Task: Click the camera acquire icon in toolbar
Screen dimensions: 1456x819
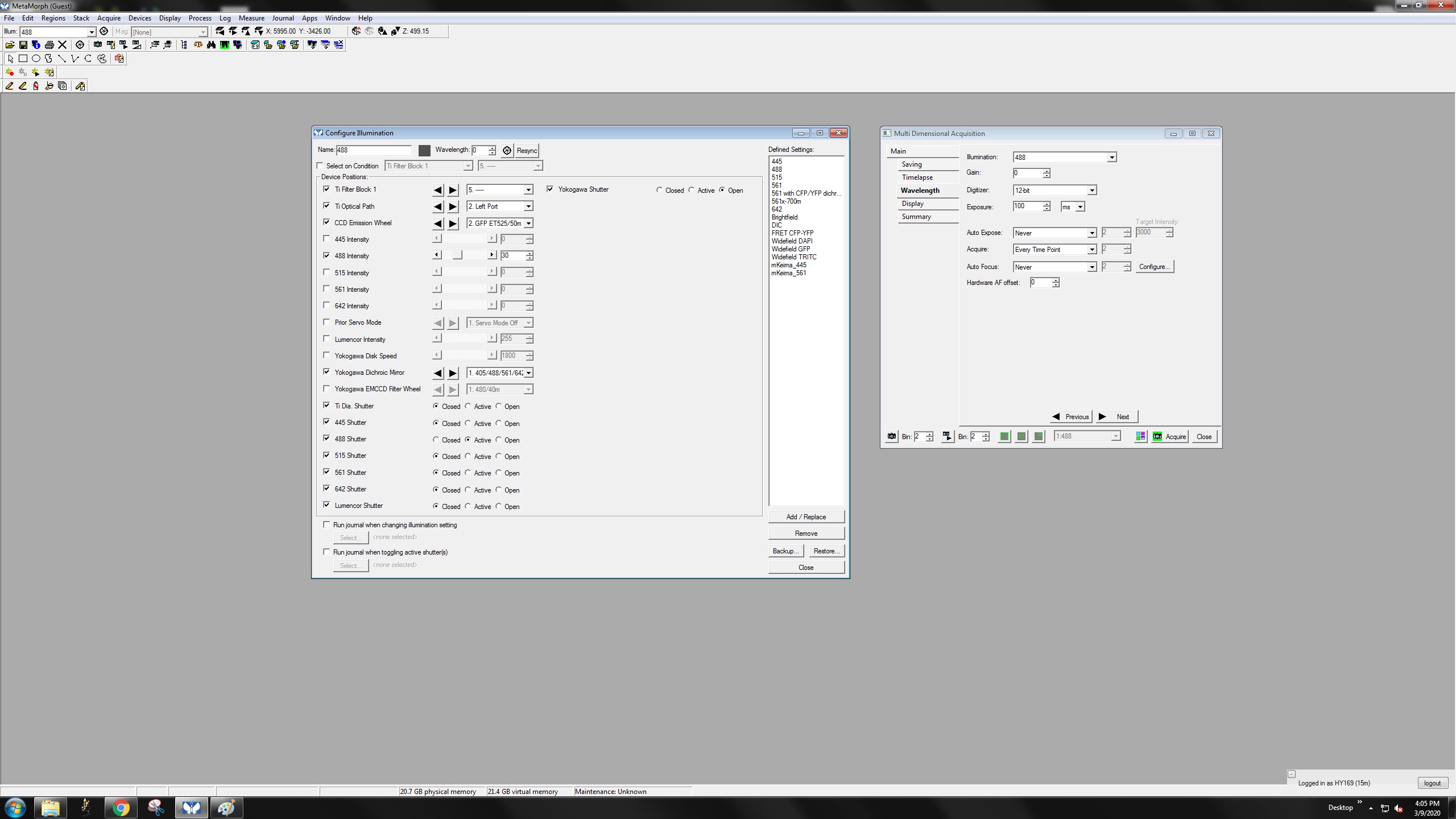Action: [x=98, y=45]
